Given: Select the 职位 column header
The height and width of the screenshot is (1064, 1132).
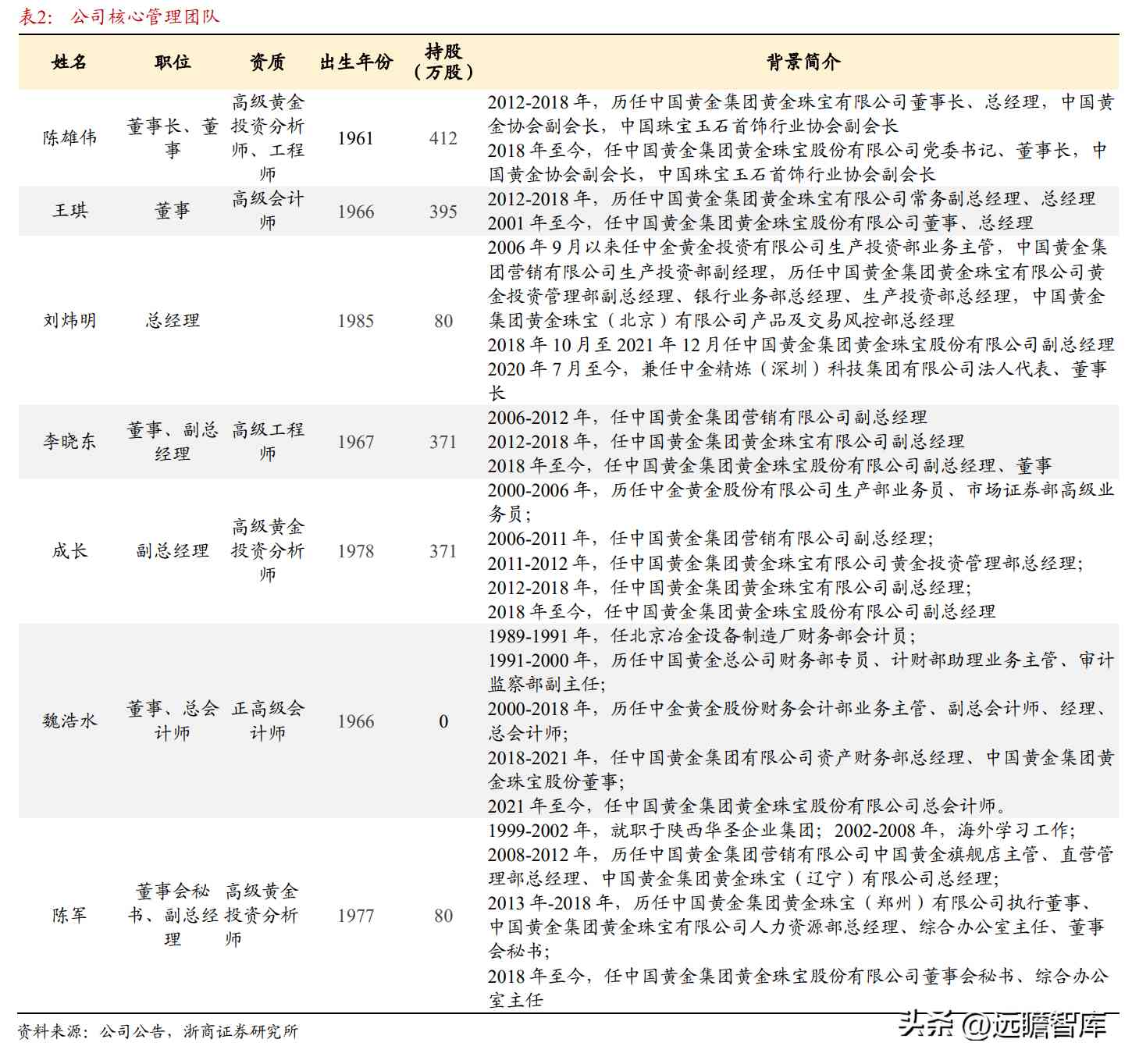Looking at the screenshot, I should pos(171,64).
